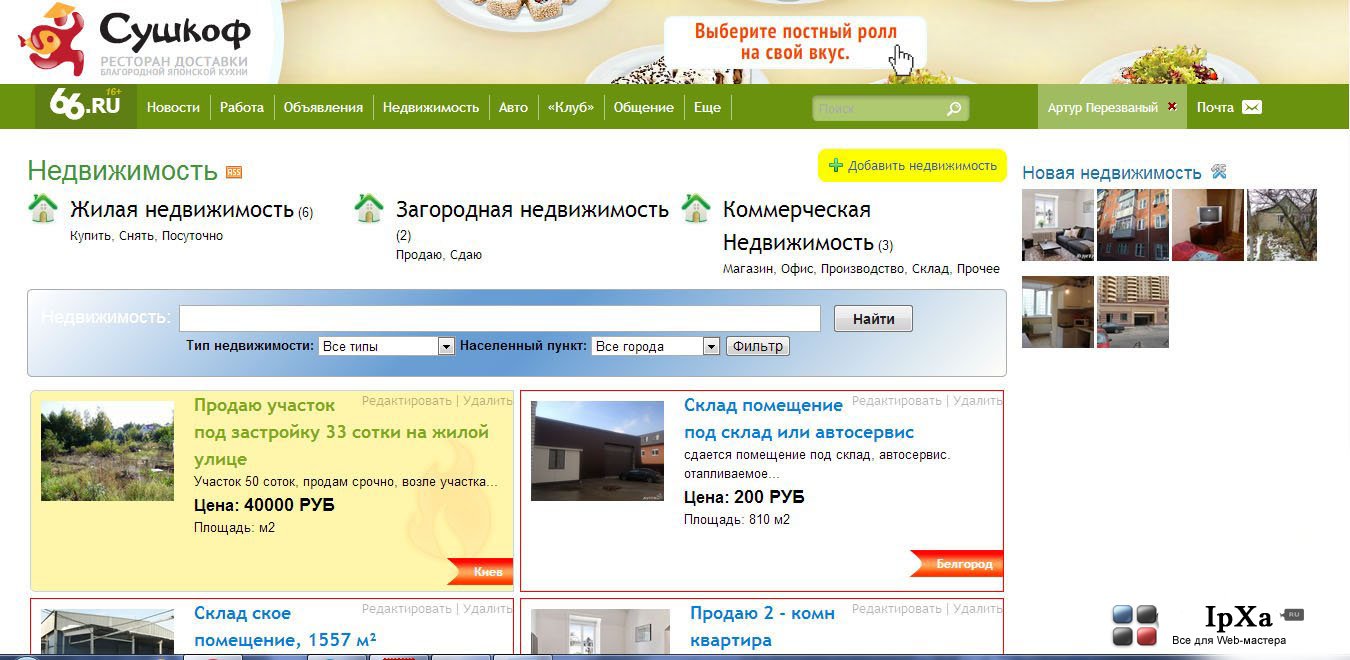Click the Снять link
The image size is (1350, 660).
(x=137, y=236)
